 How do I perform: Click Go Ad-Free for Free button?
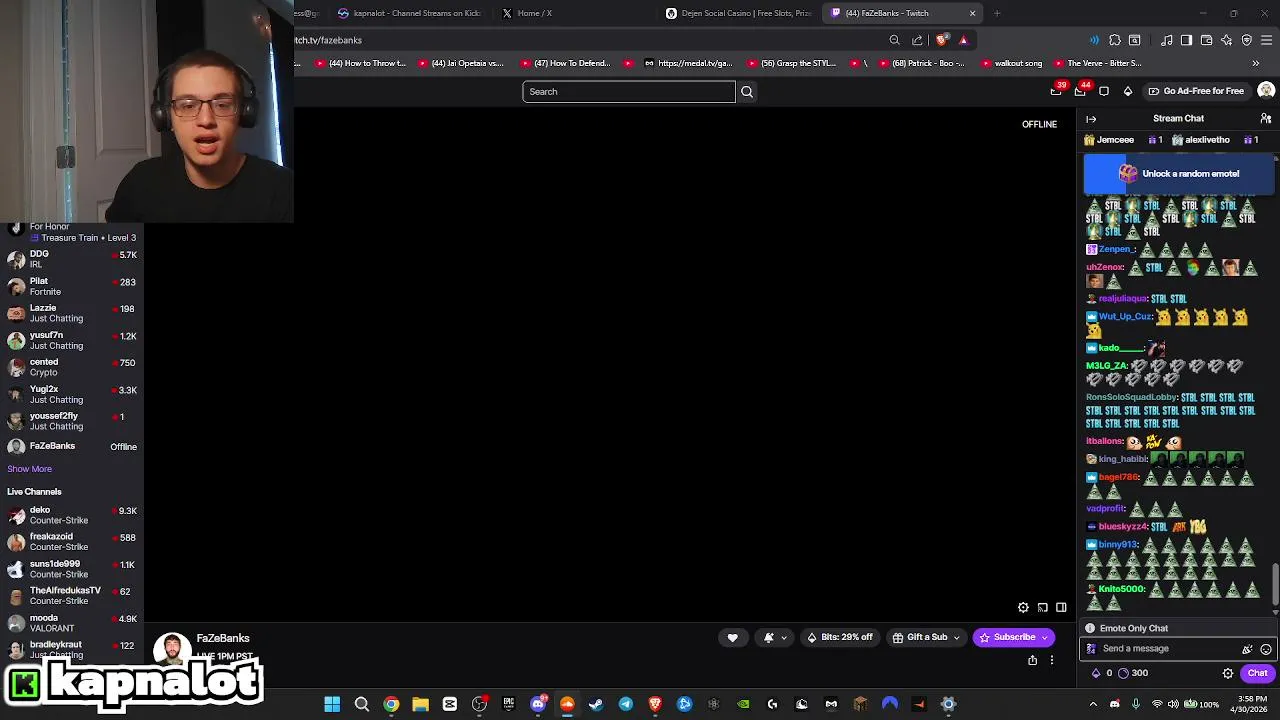1195,91
